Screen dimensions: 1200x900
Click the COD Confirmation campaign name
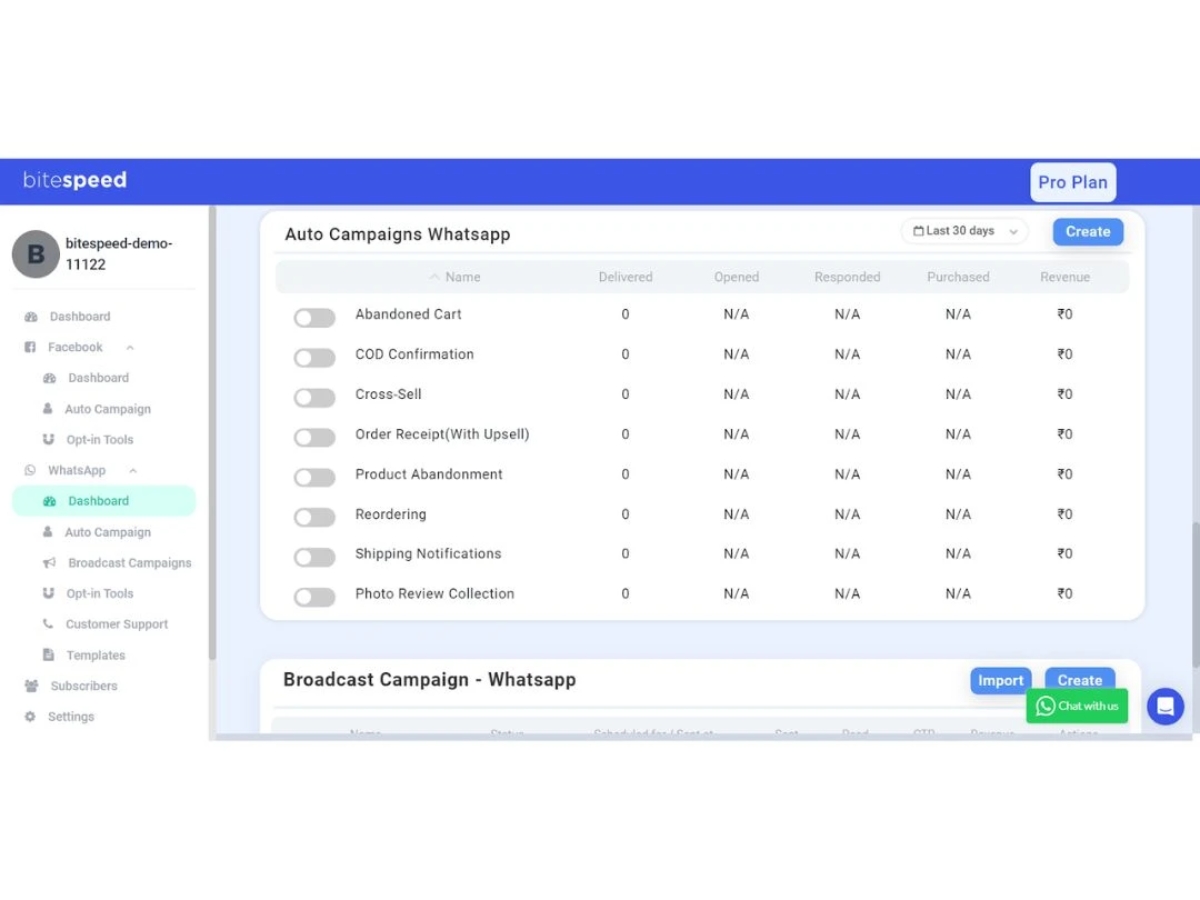[415, 354]
